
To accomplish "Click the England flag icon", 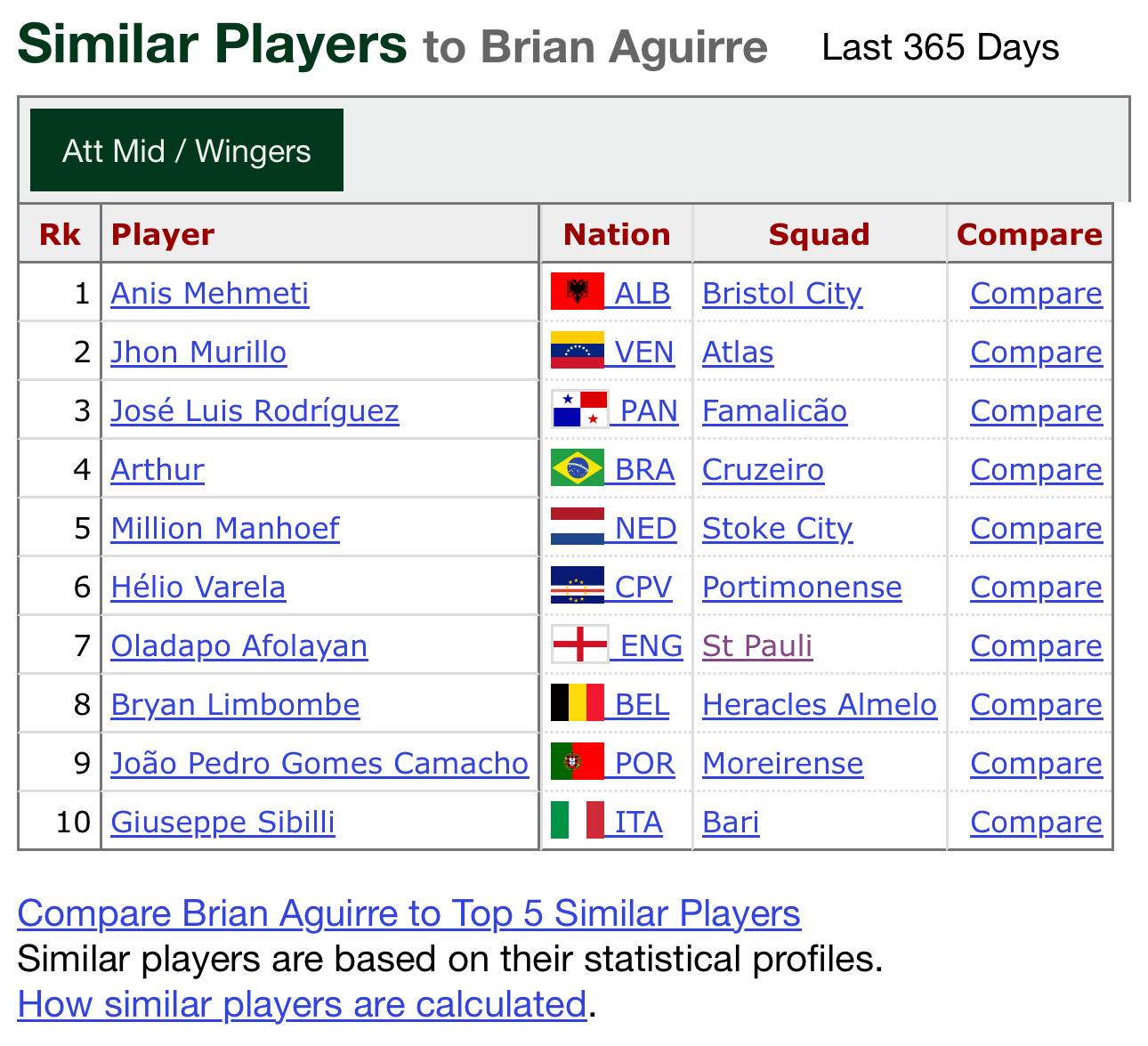I will point(580,644).
